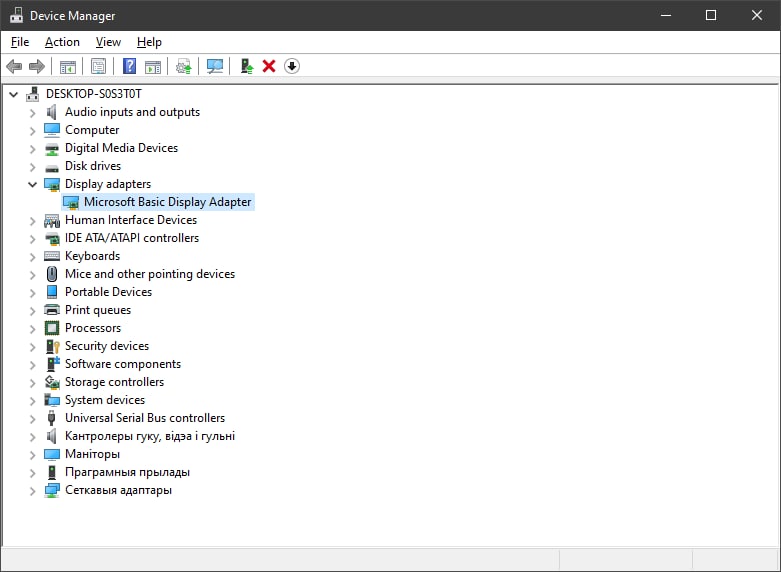This screenshot has height=572, width=781.
Task: Expand the Portable Devices node
Action: [x=32, y=292]
